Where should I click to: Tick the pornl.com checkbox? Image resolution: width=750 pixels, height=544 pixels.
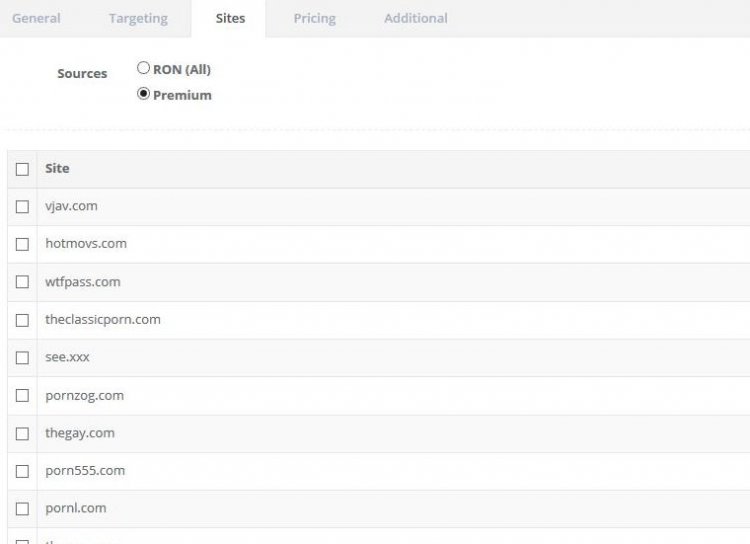[x=22, y=509]
